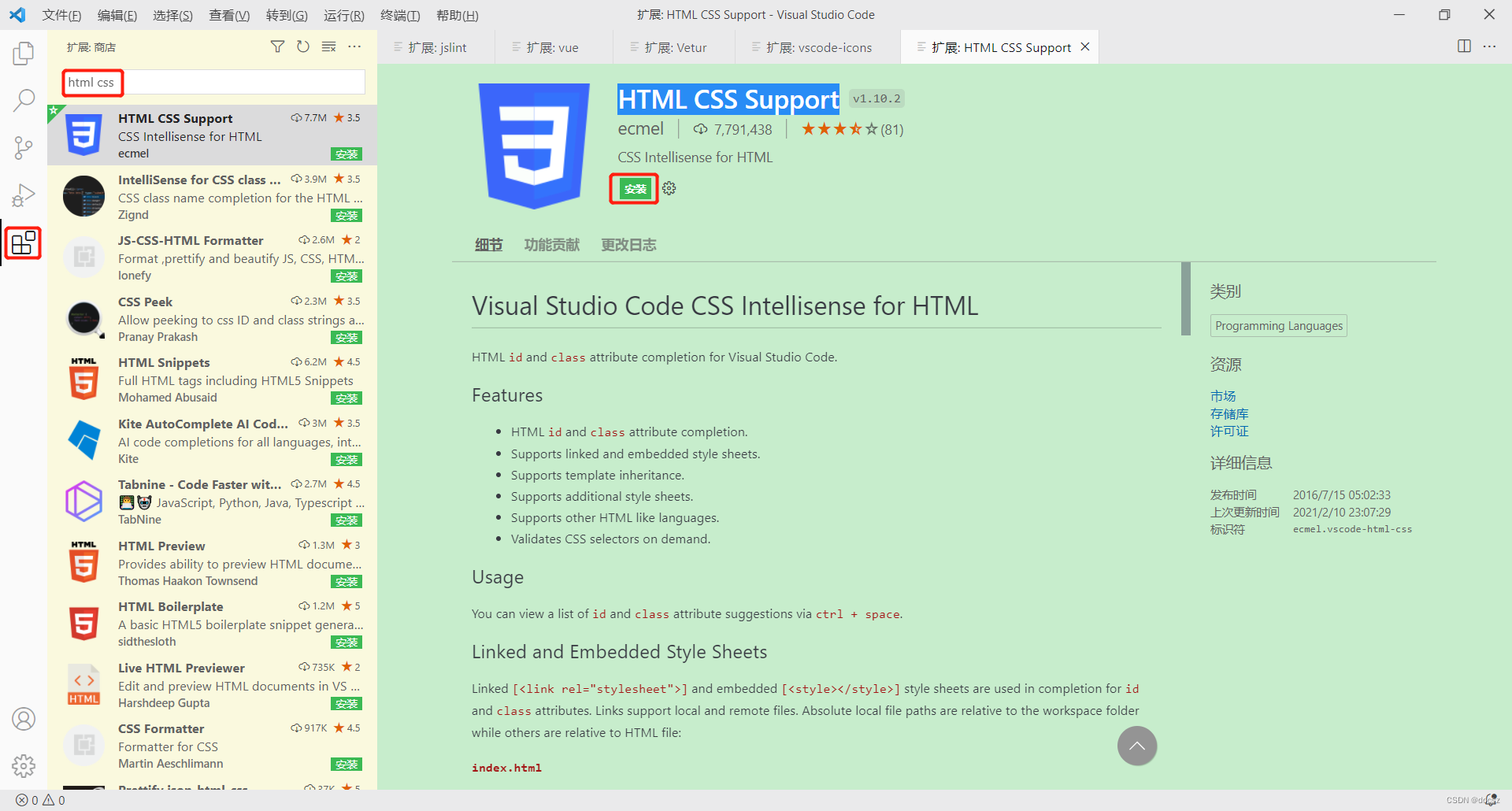Viewport: 1512px width, 811px height.
Task: Click the star rating (81)
Action: [852, 129]
